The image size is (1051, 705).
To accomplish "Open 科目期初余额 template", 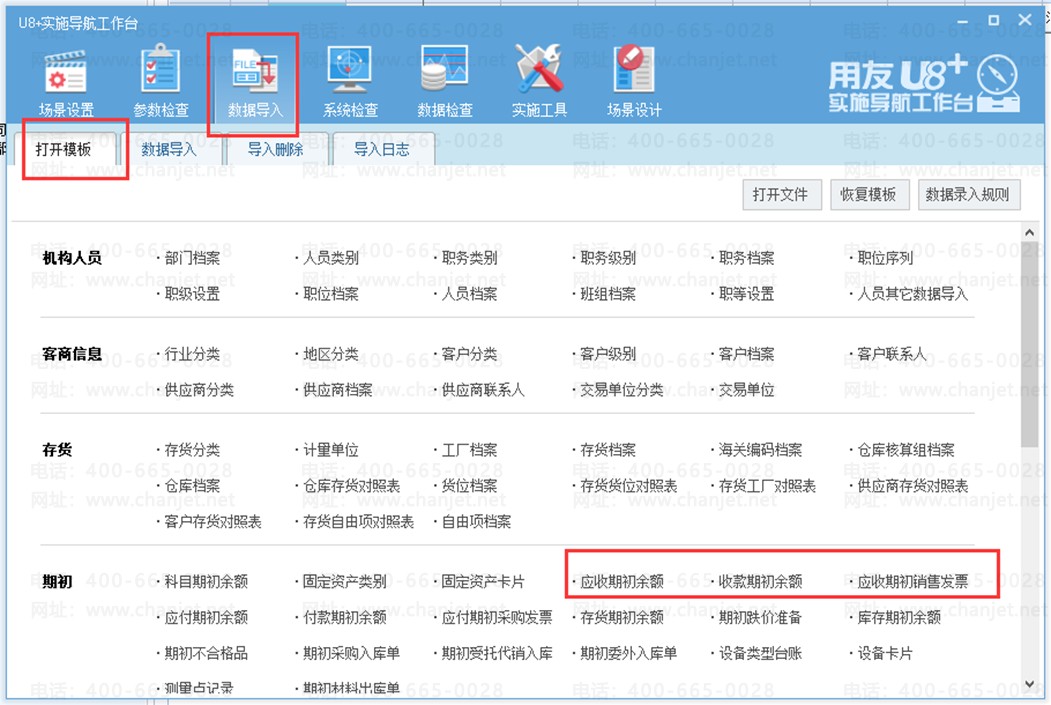I will click(x=206, y=582).
